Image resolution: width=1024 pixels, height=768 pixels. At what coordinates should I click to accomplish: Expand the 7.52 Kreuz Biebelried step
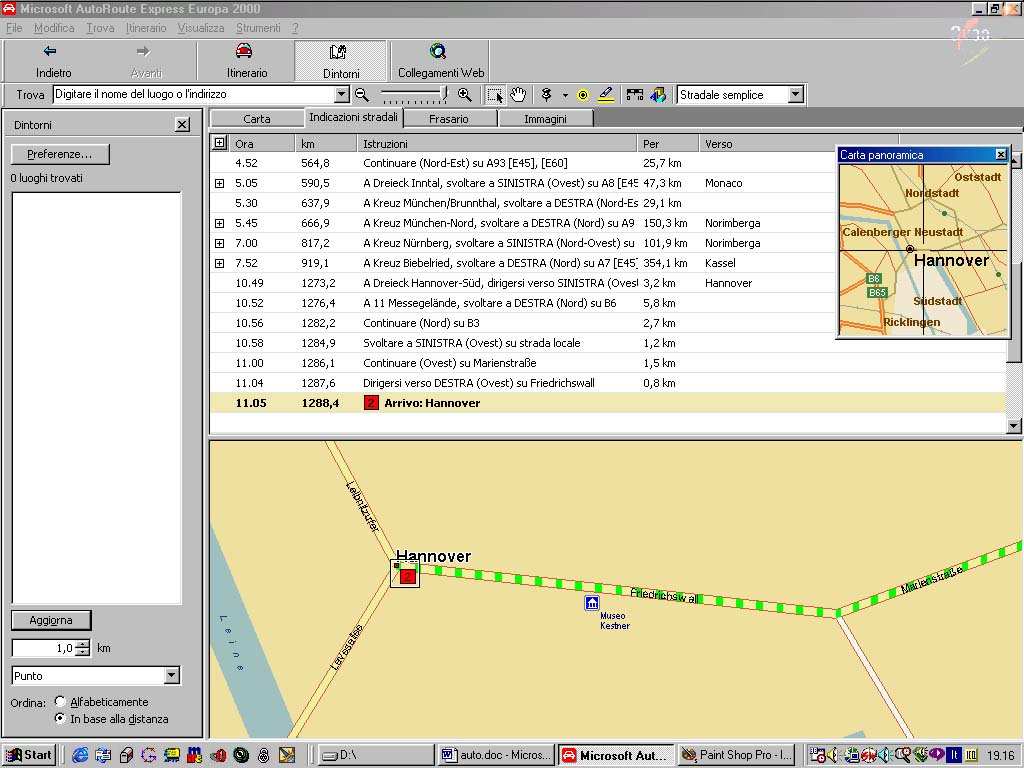[x=219, y=264]
